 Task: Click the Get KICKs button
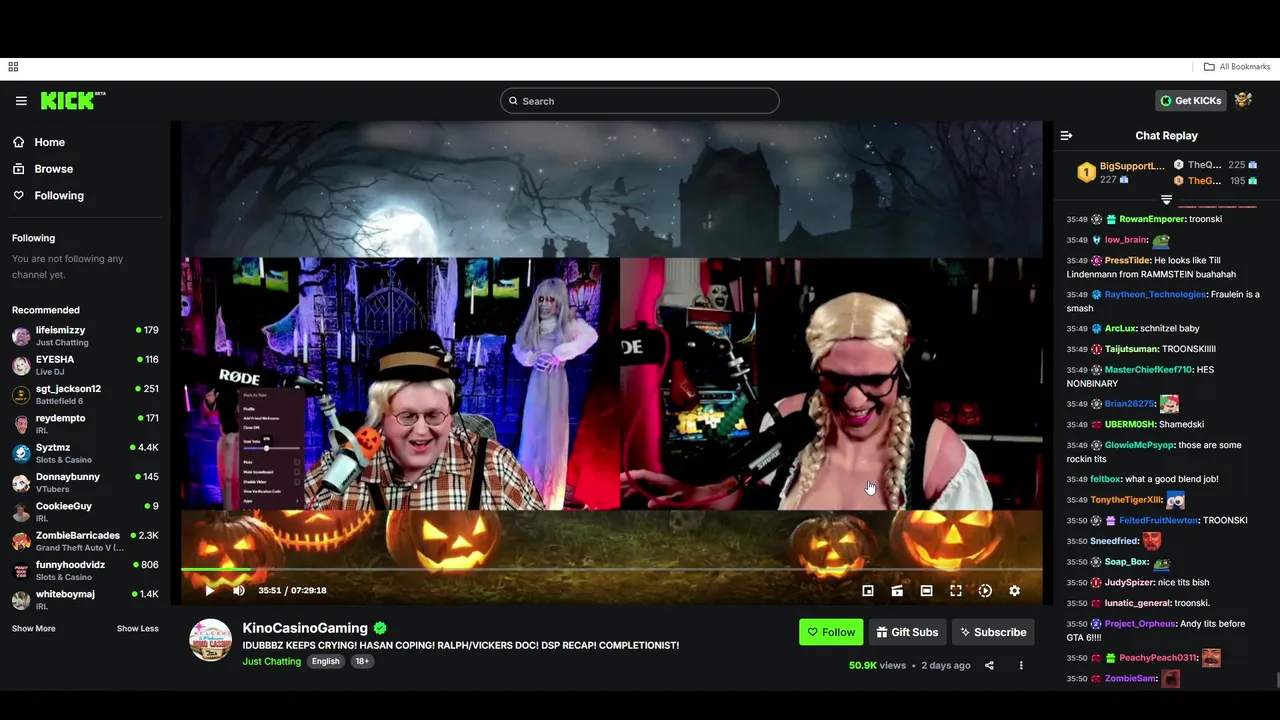[1190, 100]
